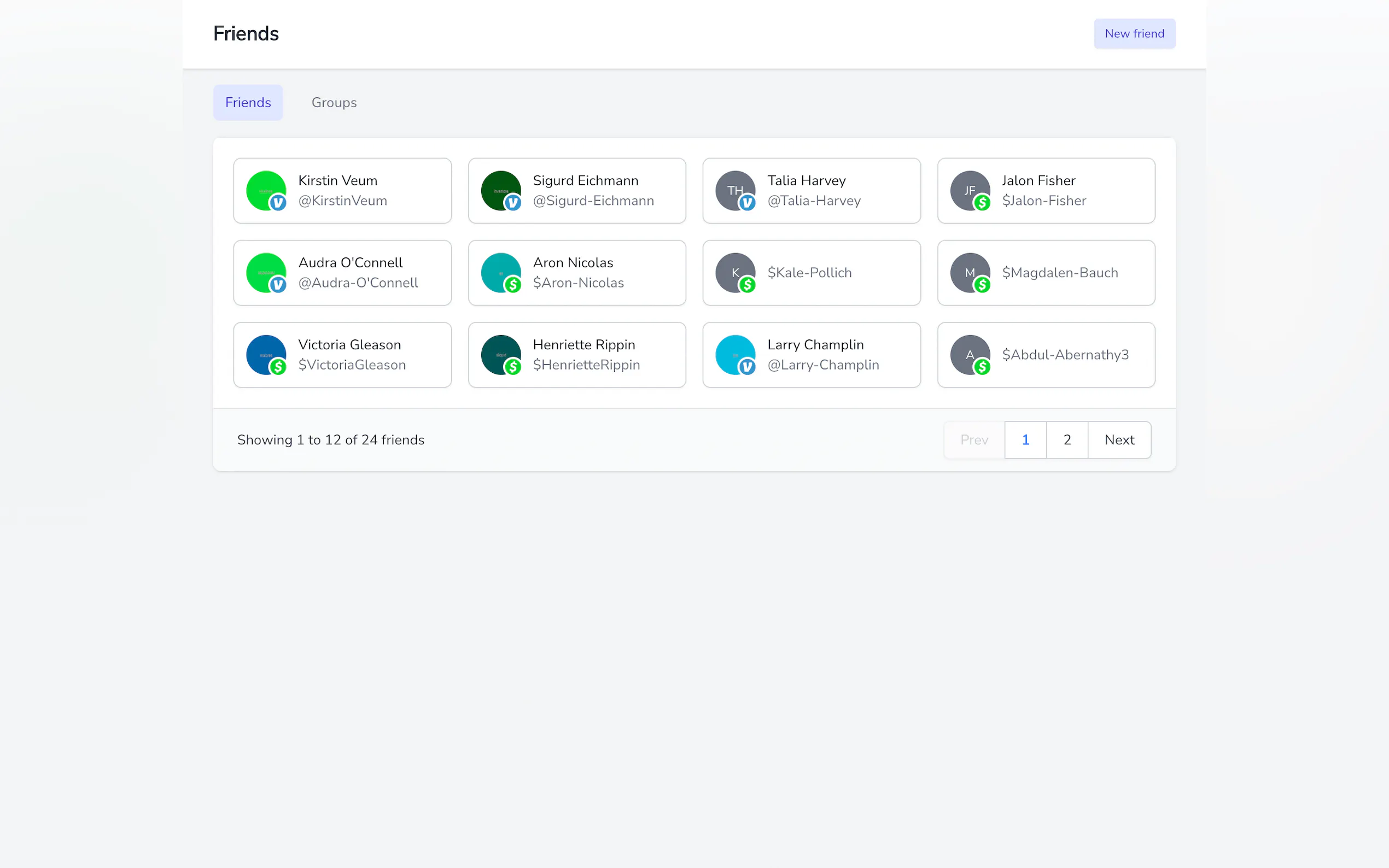Screen dimensions: 1389x868
Task: Click Cash App badge on Kale-Pollich avatar
Action: tap(747, 285)
